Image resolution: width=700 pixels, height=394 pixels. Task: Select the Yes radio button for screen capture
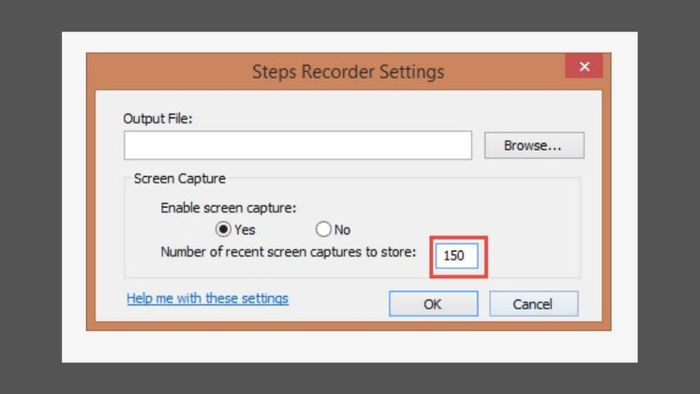click(223, 229)
